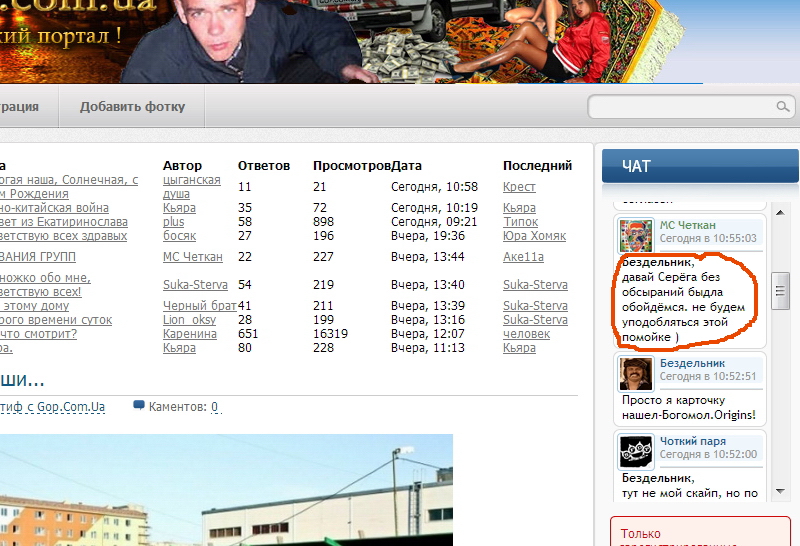Open the forum topic about Солнечная
The height and width of the screenshot is (546, 800).
[x=69, y=187]
